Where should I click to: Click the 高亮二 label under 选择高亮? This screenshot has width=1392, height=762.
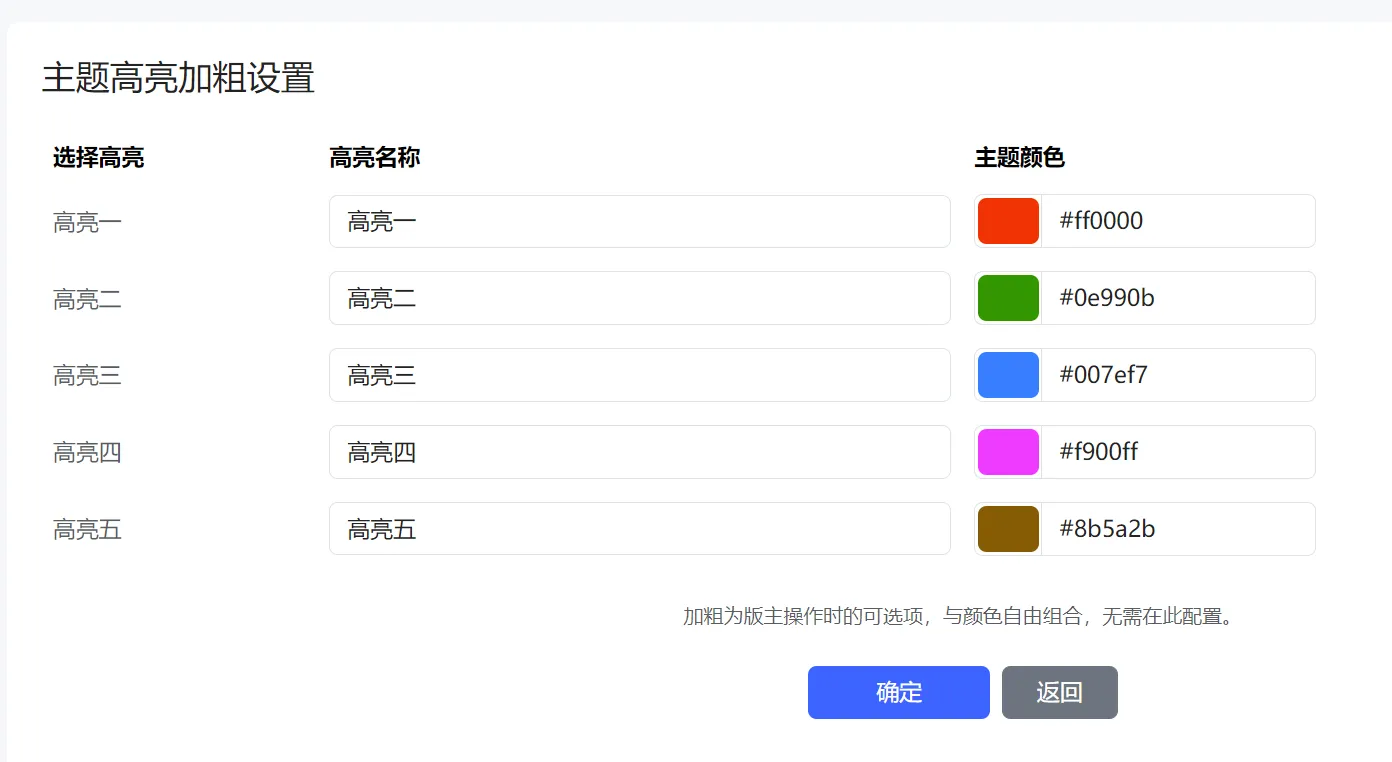pos(87,299)
